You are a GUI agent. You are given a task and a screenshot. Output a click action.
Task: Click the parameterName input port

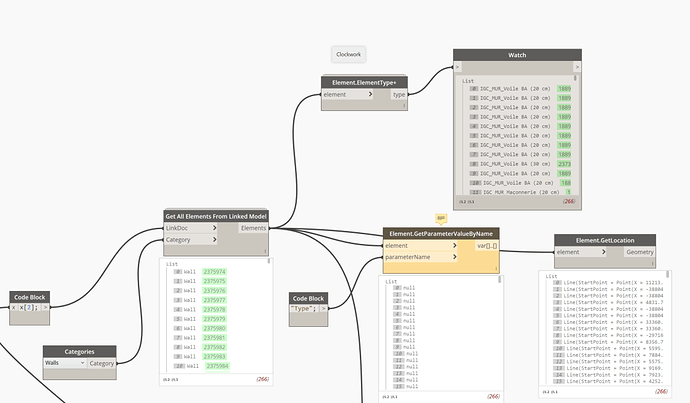point(421,257)
